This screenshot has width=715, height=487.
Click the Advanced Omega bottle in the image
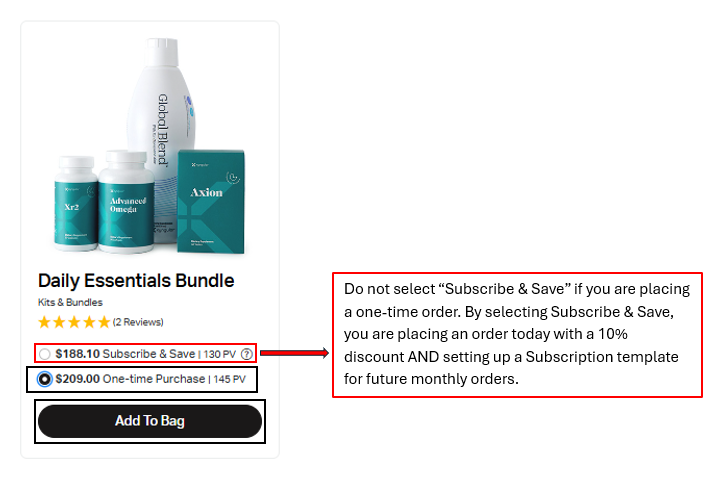click(126, 202)
